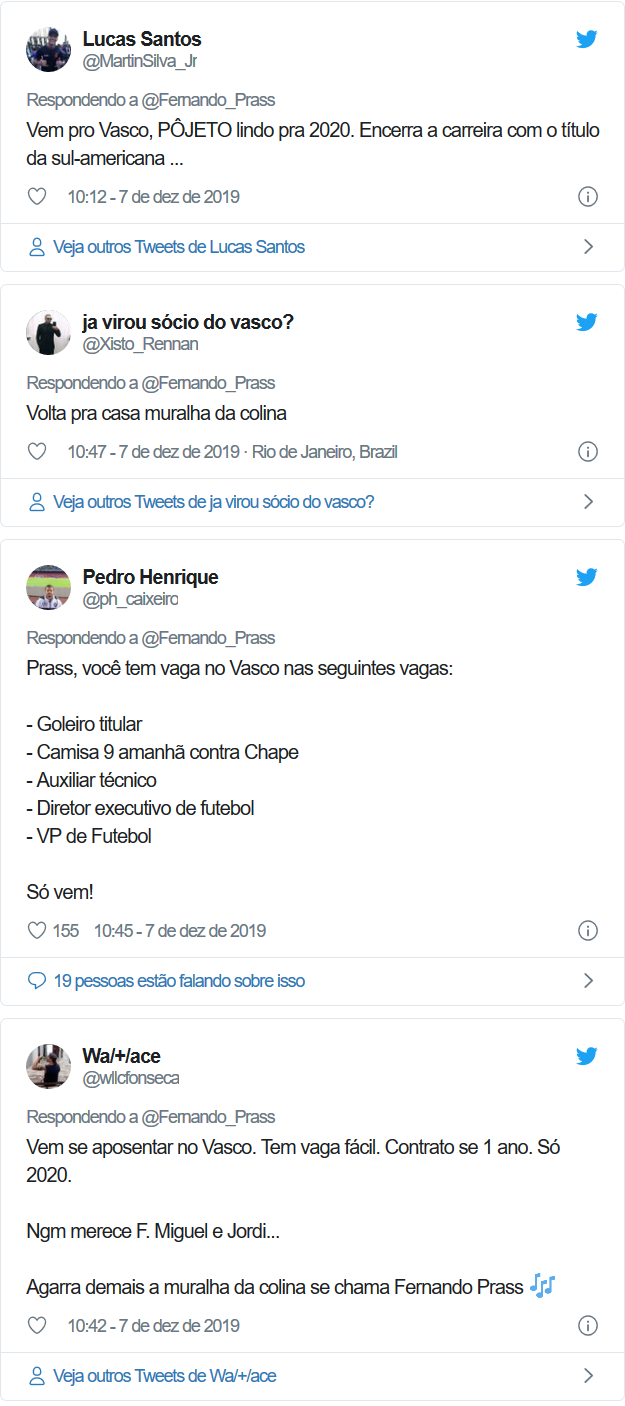Click @Fernando_Prass mention in Pedro Henrique's reply
625x1406 pixels.
(x=208, y=638)
